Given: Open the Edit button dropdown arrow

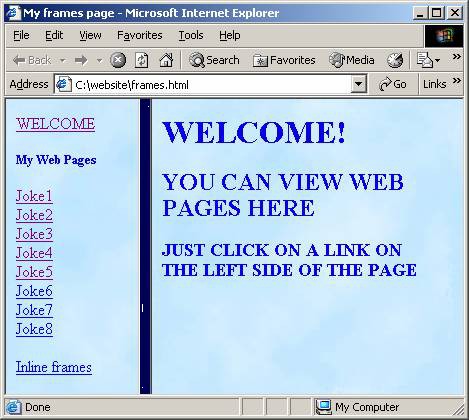Looking at the screenshot, I should click(437, 61).
